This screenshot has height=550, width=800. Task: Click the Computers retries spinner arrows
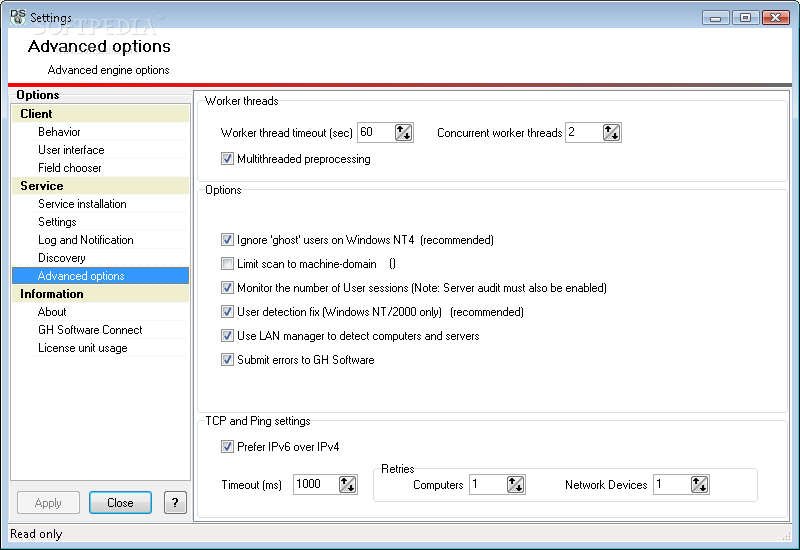point(515,484)
